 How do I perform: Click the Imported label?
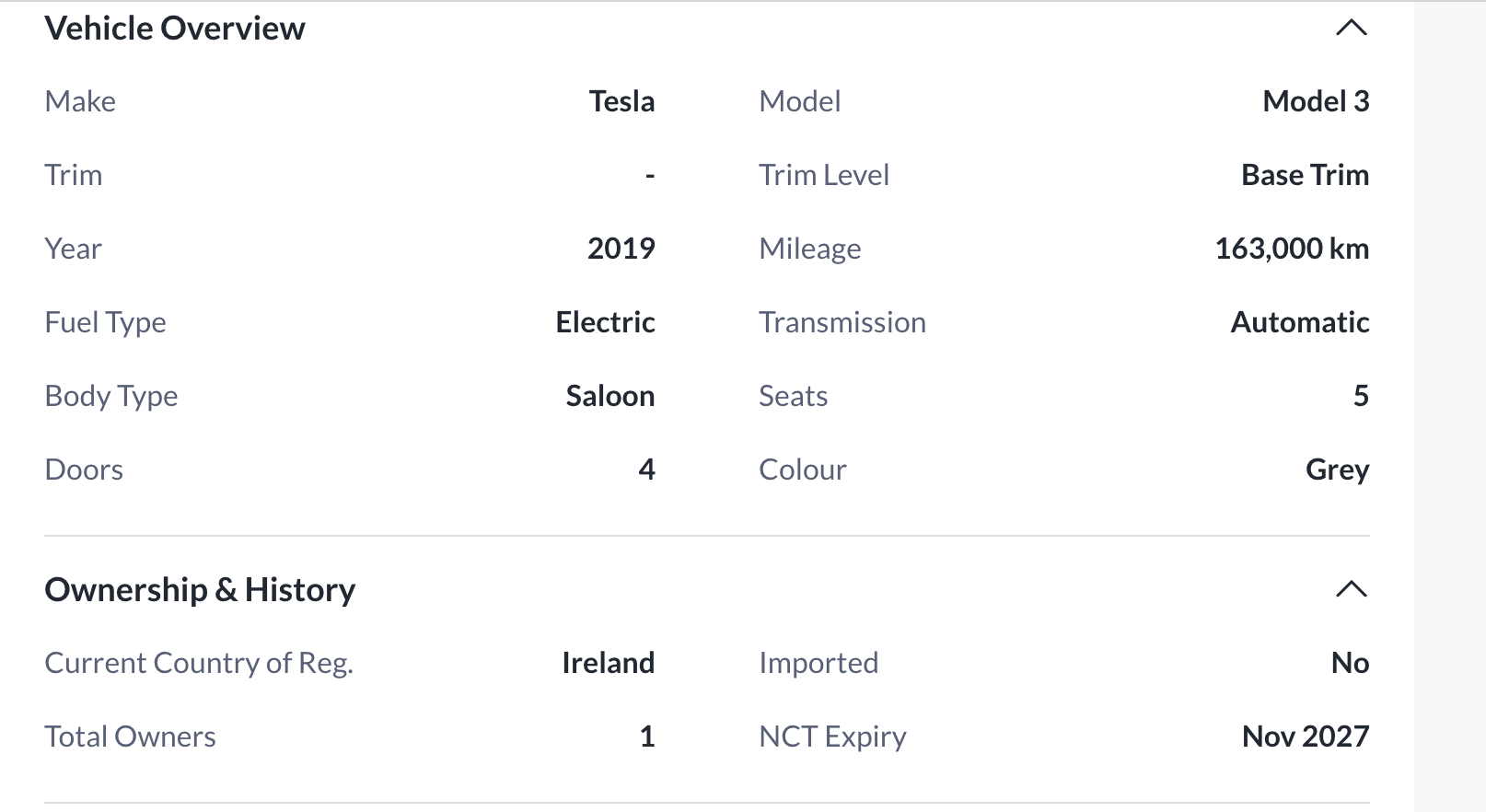(x=818, y=663)
